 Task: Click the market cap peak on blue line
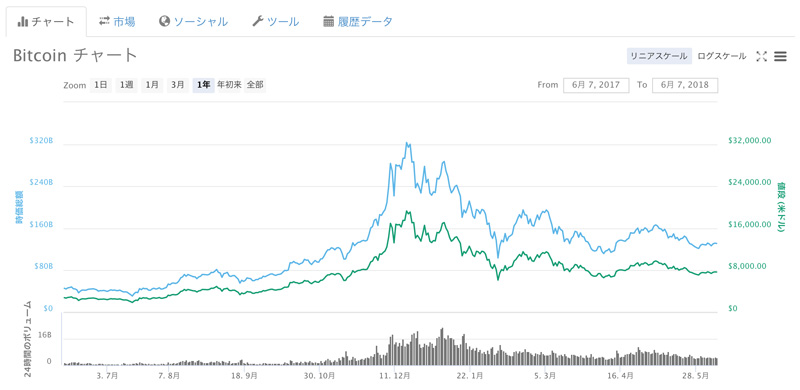coord(407,143)
